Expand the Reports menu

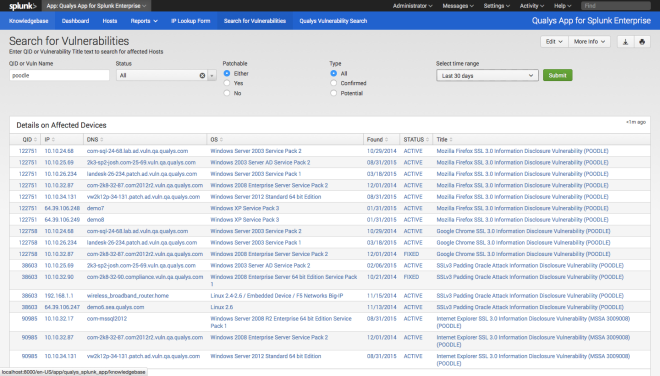[x=144, y=21]
